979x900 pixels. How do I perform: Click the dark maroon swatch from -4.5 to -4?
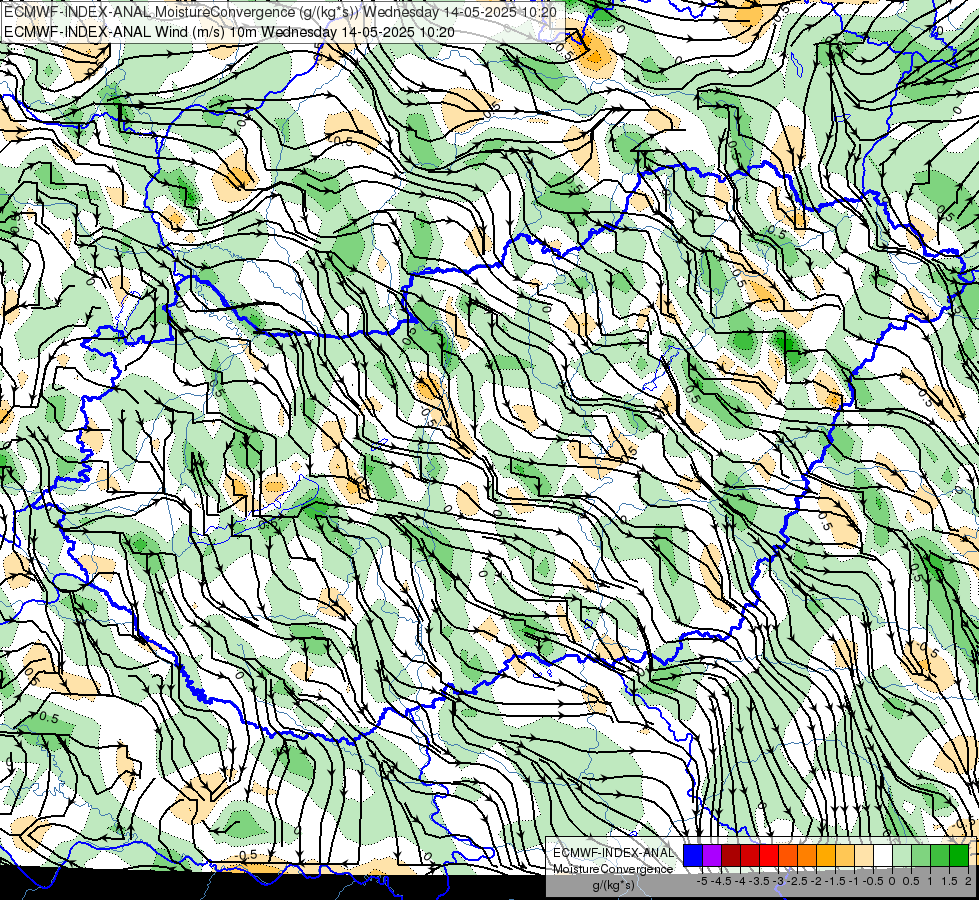731,856
